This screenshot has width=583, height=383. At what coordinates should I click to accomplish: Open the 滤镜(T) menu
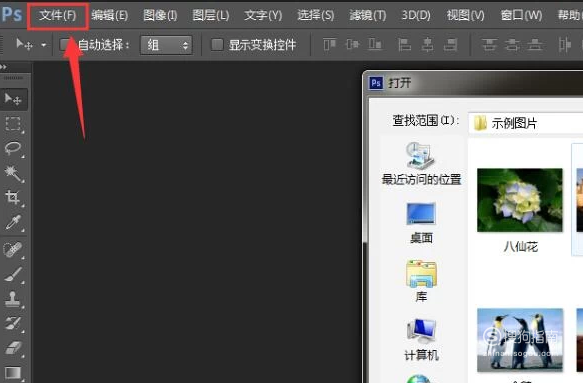[368, 16]
